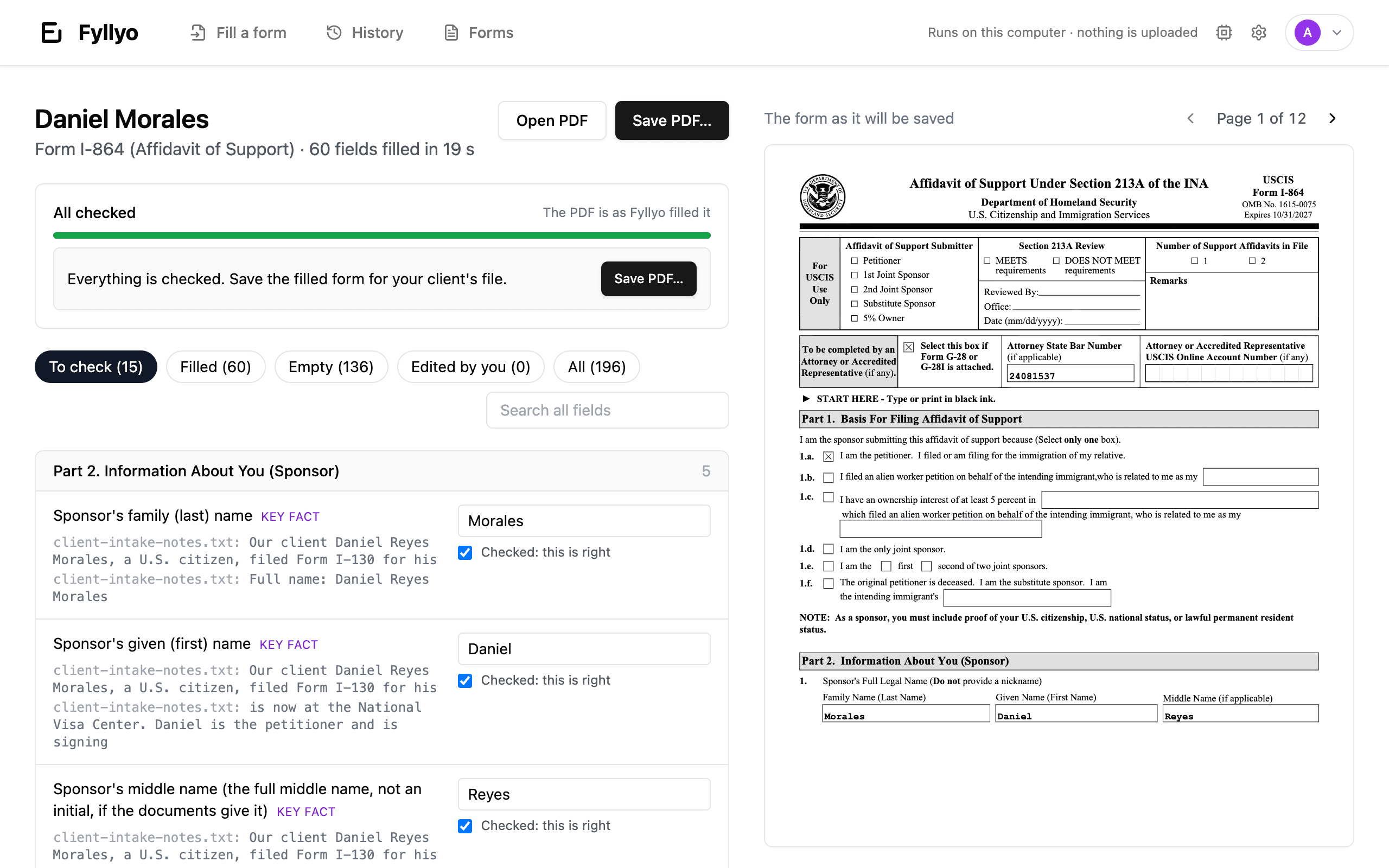Click the KEY FACT tag beside family name
Image resolution: width=1389 pixels, height=868 pixels.
[290, 516]
